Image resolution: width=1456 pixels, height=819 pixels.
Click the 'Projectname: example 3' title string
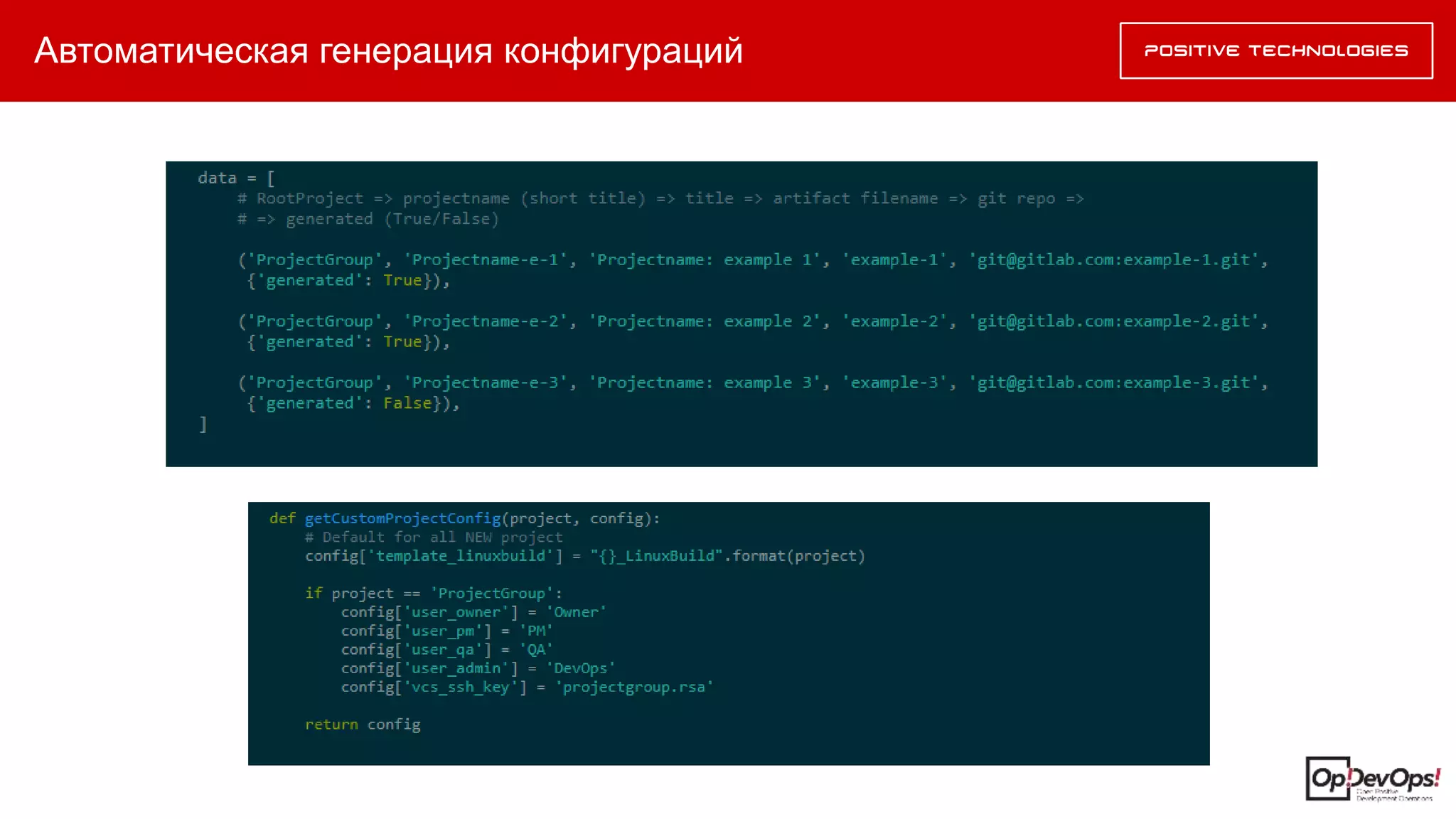[705, 382]
